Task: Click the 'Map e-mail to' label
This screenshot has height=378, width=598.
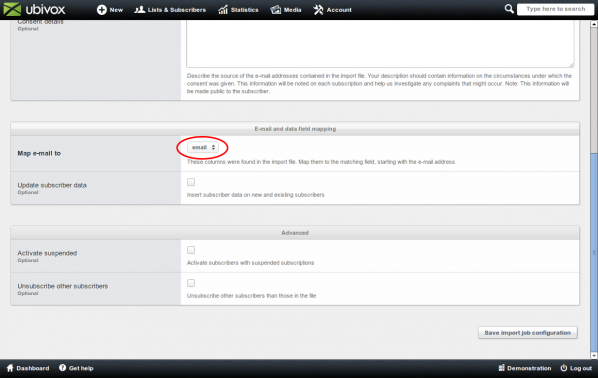Action: 39,153
